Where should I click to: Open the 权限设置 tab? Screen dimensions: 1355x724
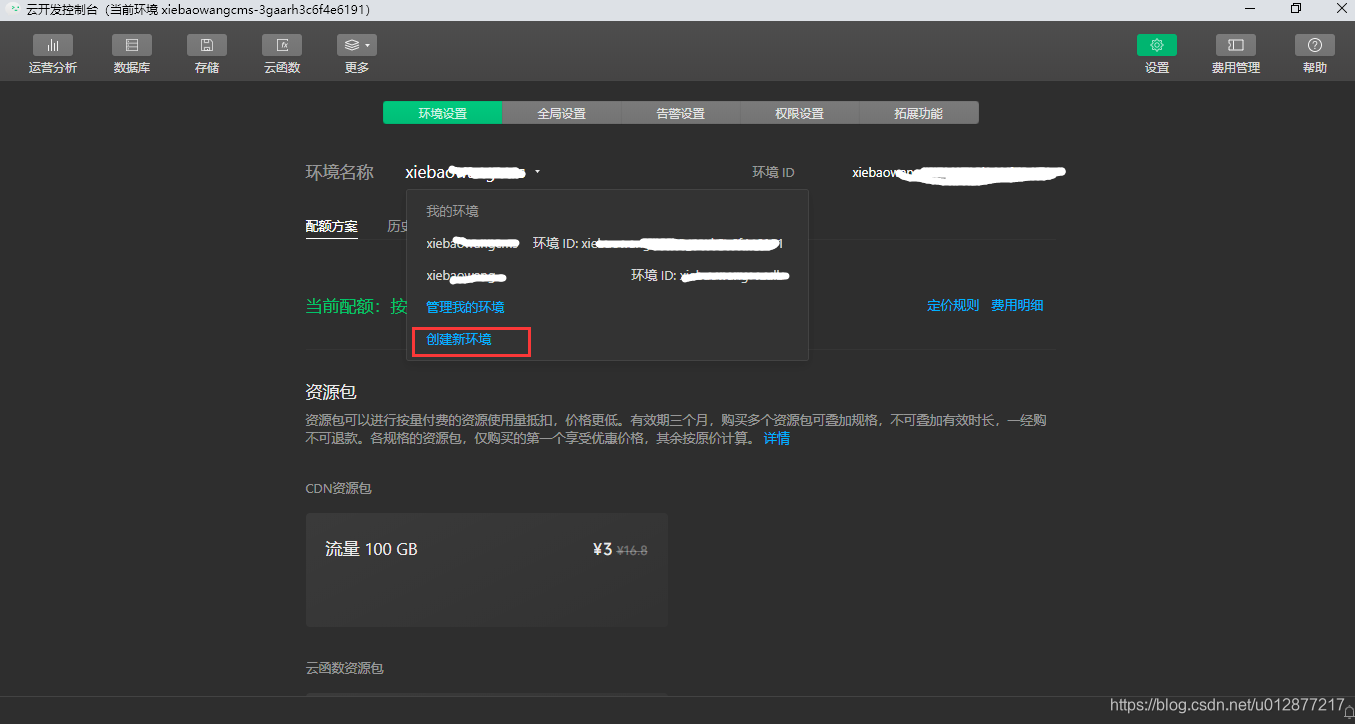(x=799, y=112)
